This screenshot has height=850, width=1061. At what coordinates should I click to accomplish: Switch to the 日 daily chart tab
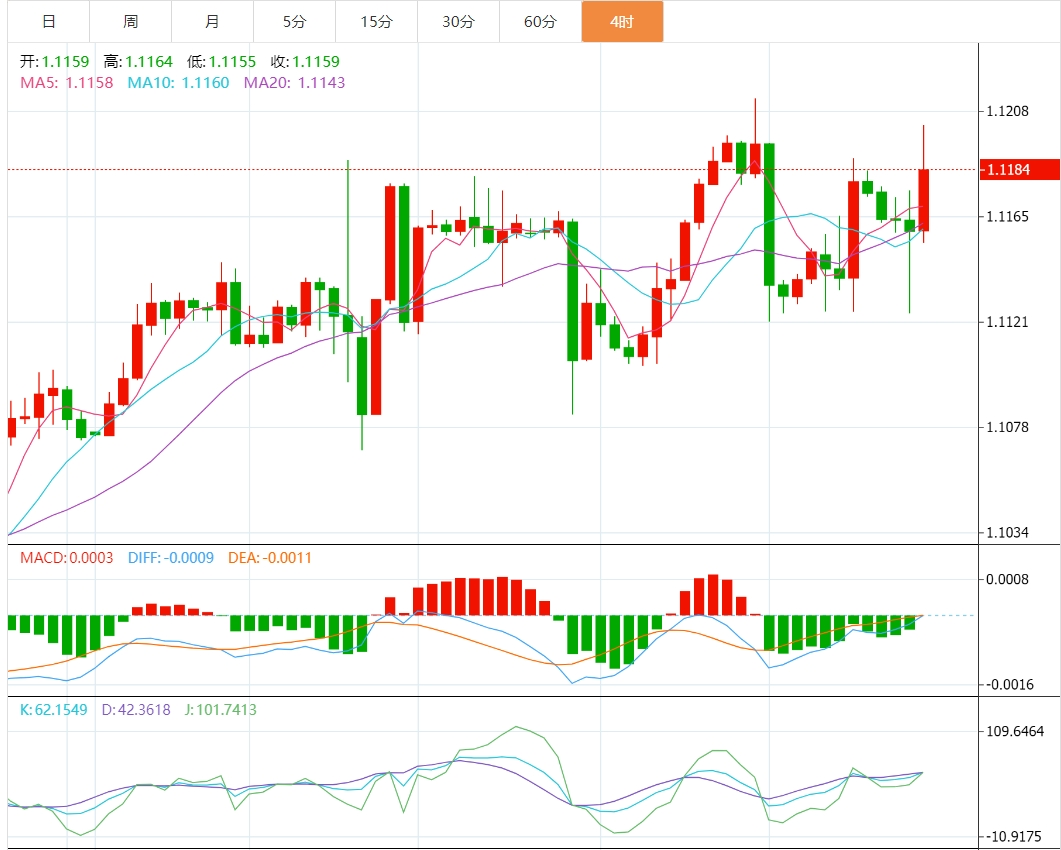point(48,22)
